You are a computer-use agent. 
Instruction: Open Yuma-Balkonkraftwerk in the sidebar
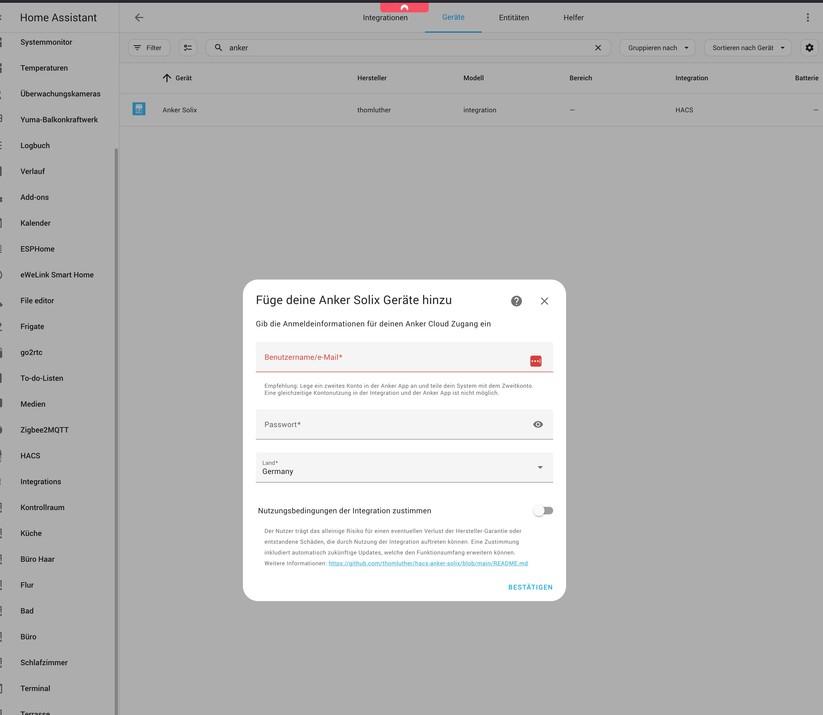click(58, 119)
